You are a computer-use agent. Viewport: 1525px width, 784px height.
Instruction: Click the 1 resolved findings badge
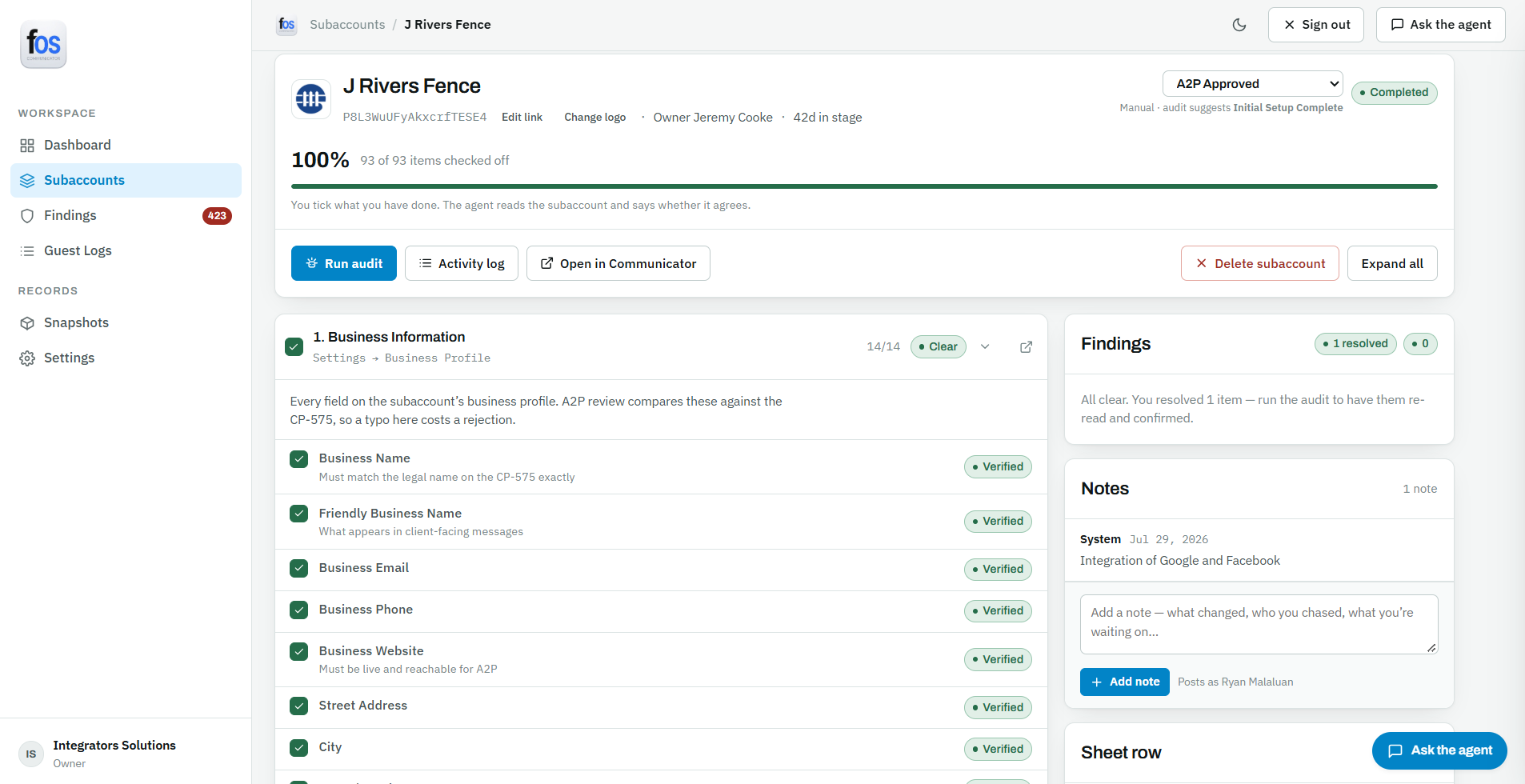tap(1355, 344)
